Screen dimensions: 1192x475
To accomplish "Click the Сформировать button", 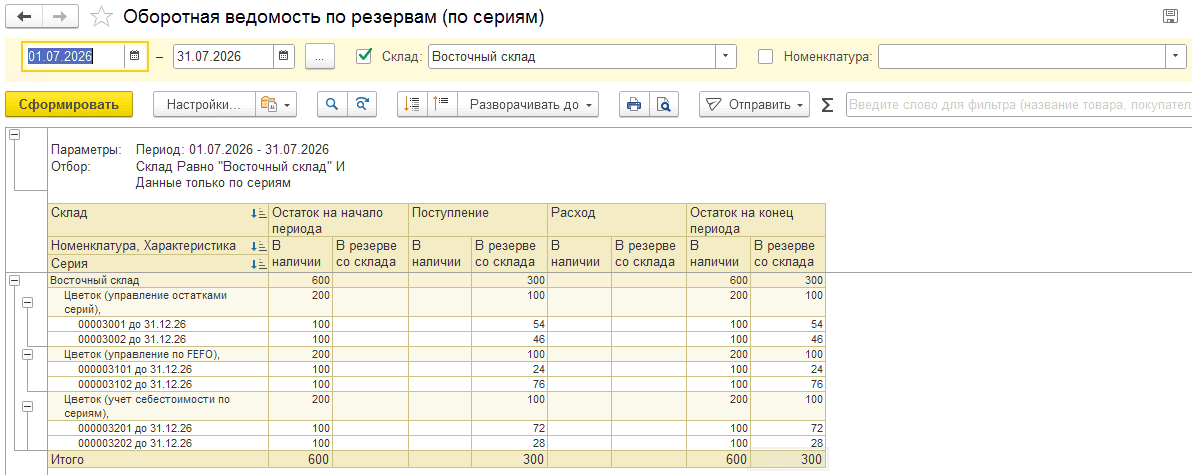I will click(x=69, y=105).
